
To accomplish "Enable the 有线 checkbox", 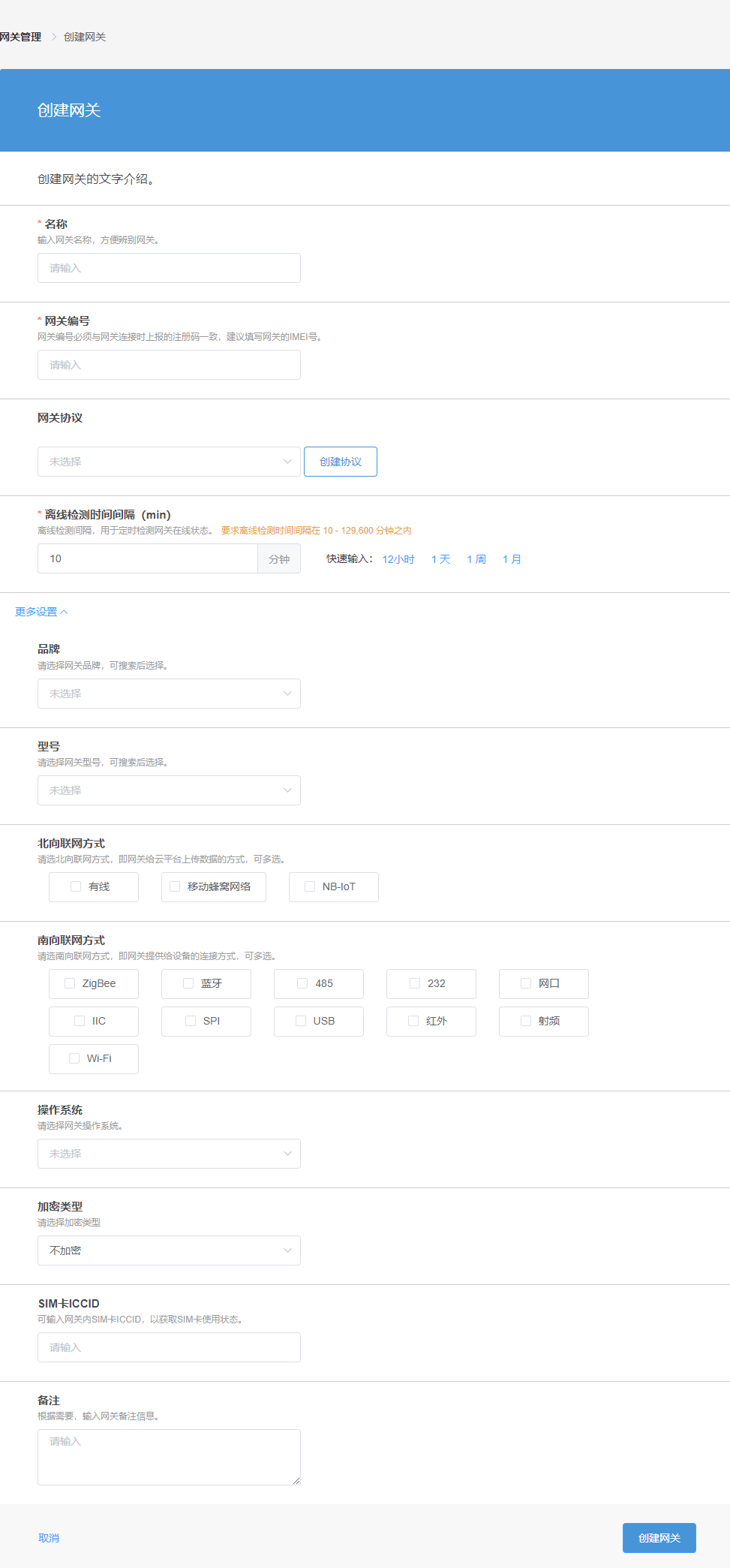I will pos(76,886).
